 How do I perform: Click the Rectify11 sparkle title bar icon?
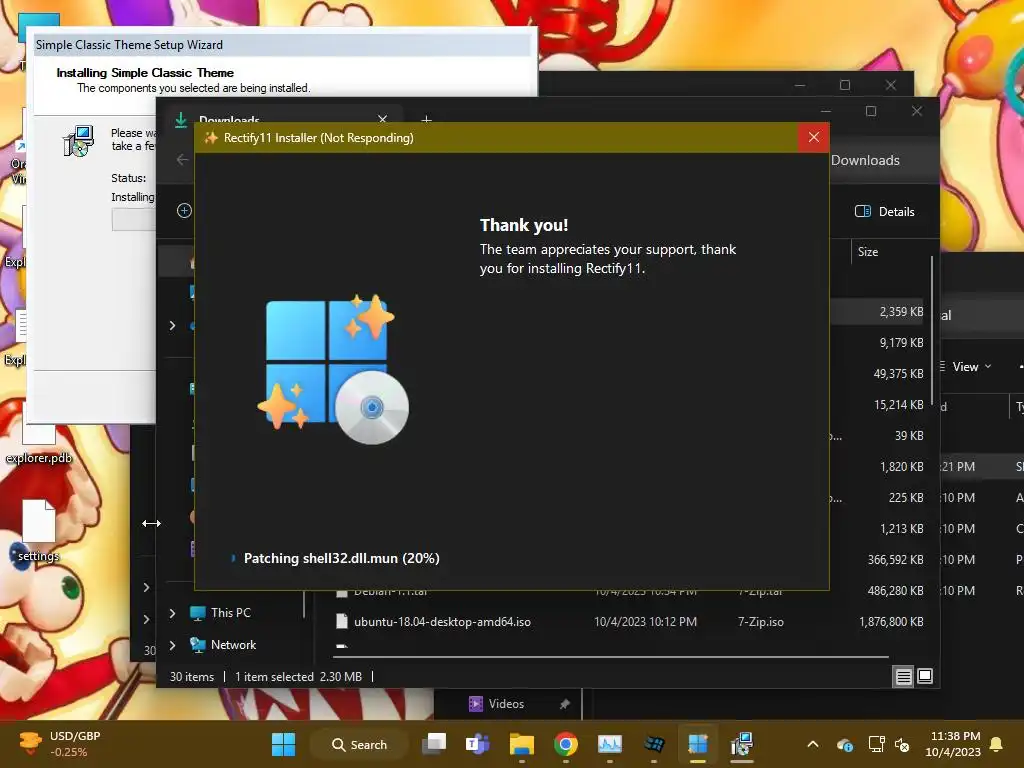pos(210,138)
